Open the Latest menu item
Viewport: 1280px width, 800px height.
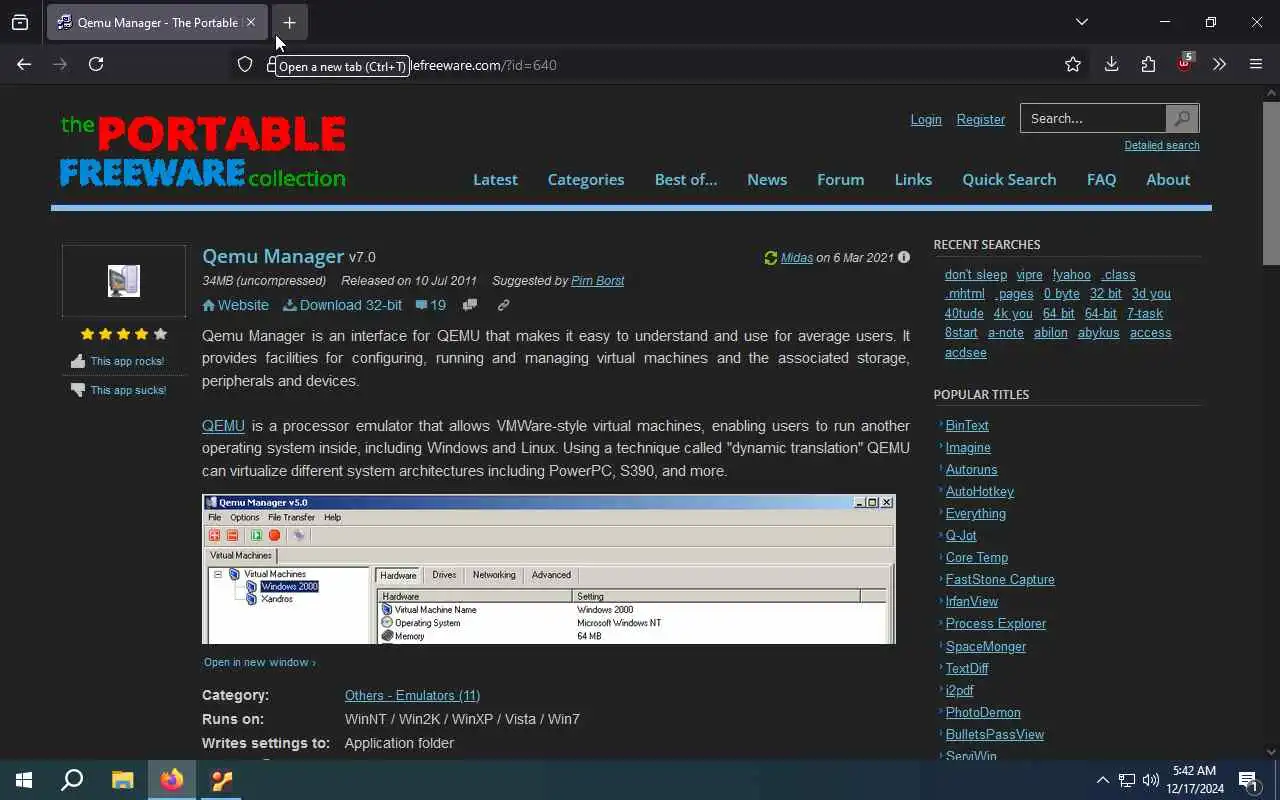coord(495,180)
